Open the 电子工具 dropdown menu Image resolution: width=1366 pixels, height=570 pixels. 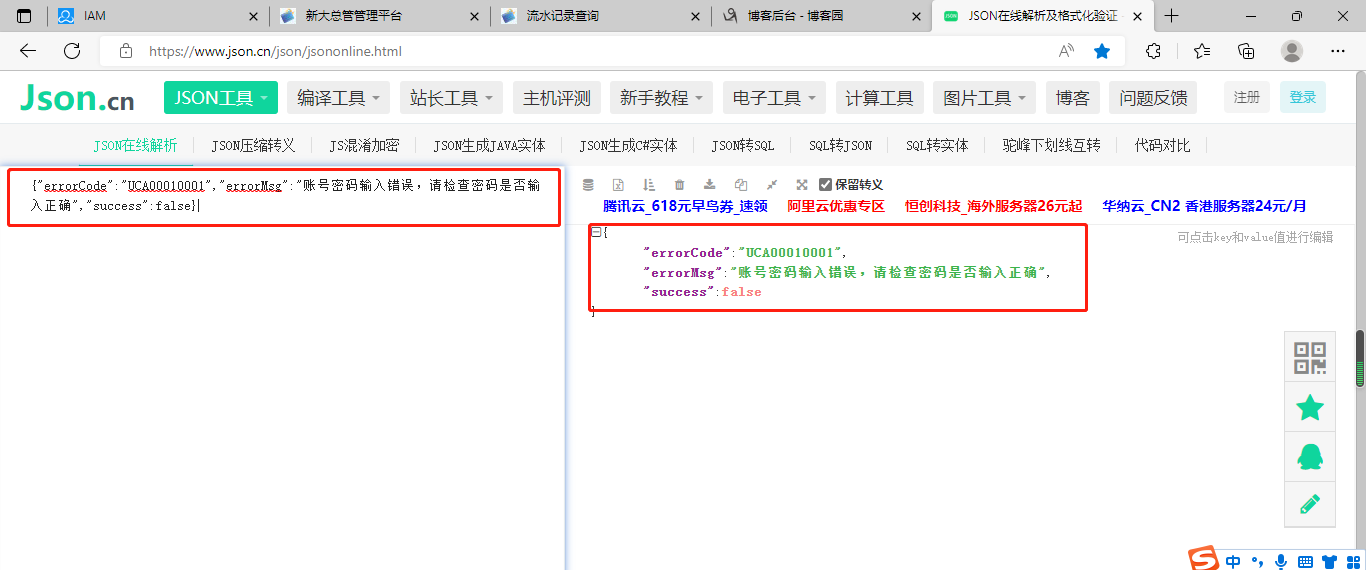[774, 98]
